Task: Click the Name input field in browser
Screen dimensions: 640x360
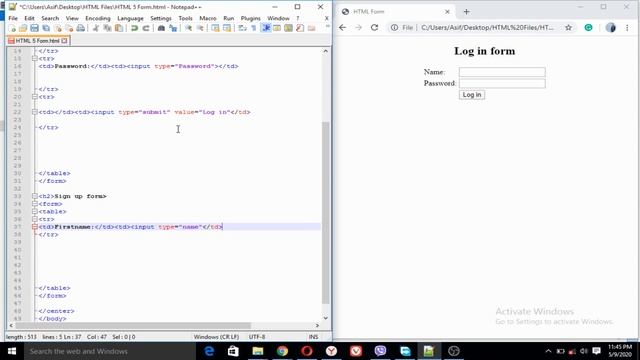Action: tap(502, 72)
